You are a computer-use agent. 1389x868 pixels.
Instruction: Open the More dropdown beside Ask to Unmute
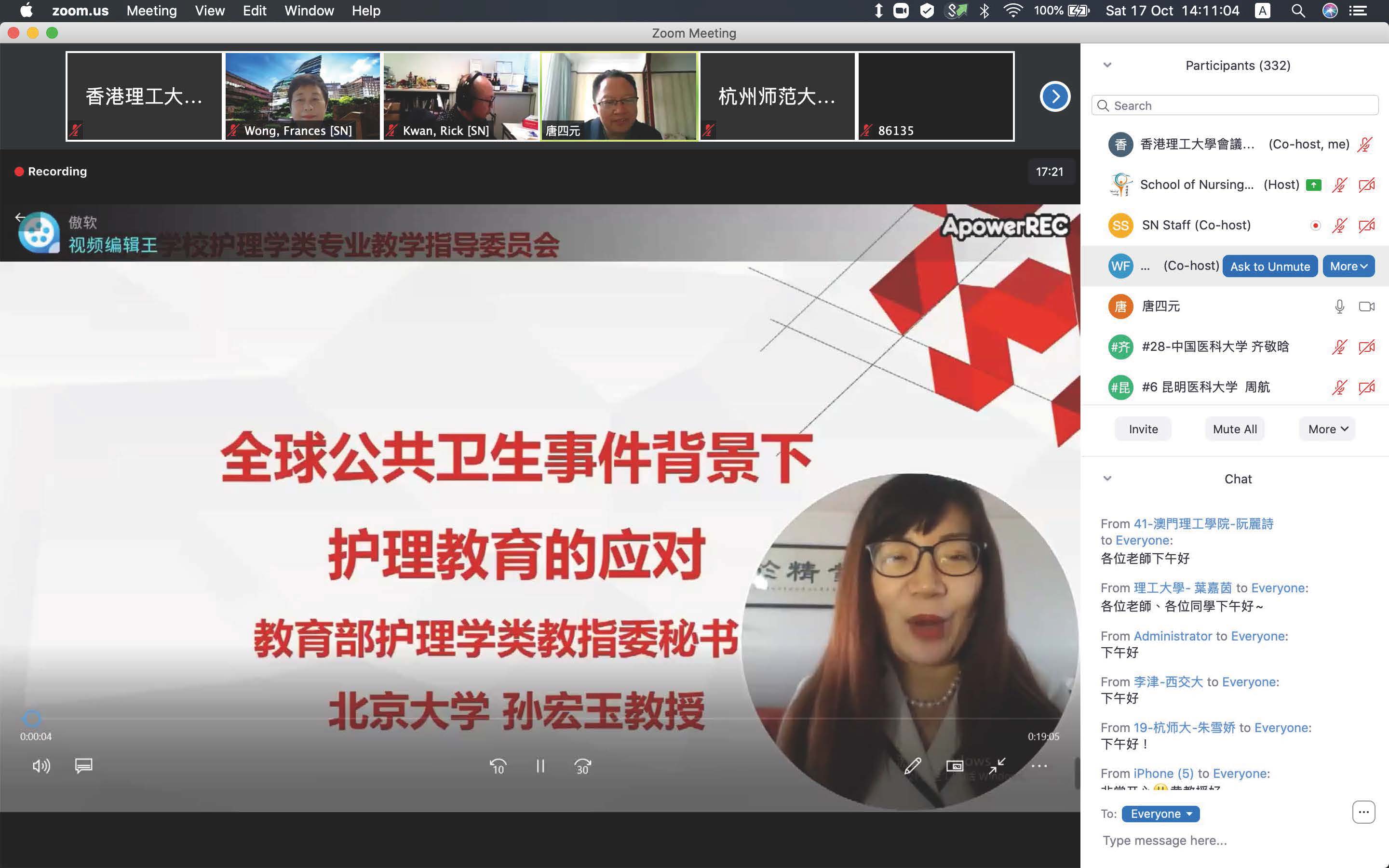click(1348, 267)
